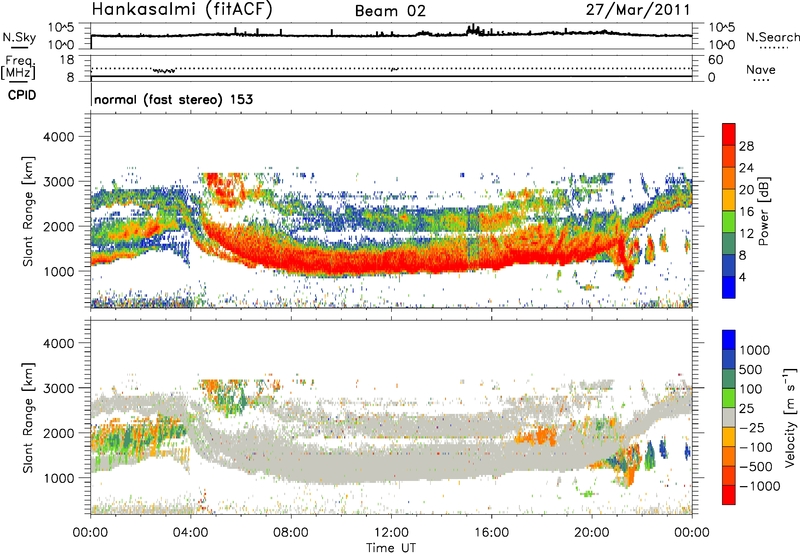Click the 'Beam 02' label
The image size is (800, 554).
[390, 11]
